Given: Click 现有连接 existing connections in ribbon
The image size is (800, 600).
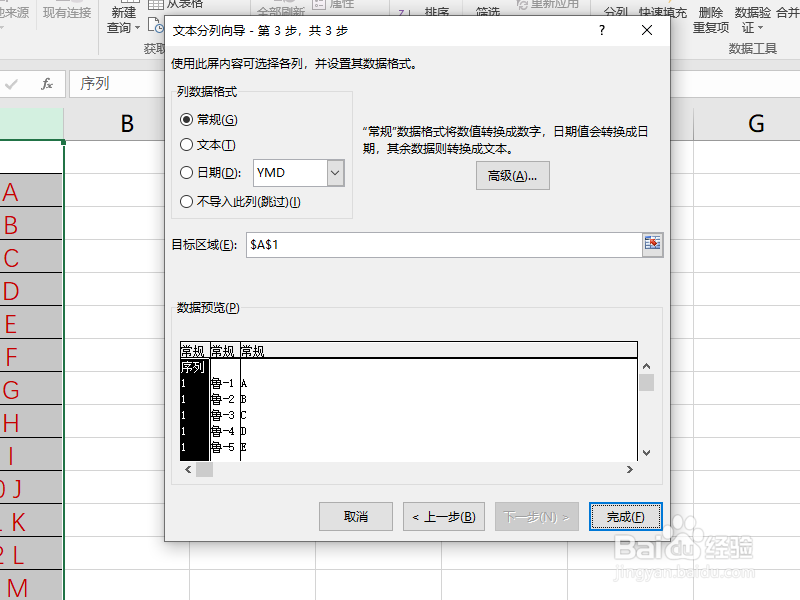Looking at the screenshot, I should click(67, 13).
